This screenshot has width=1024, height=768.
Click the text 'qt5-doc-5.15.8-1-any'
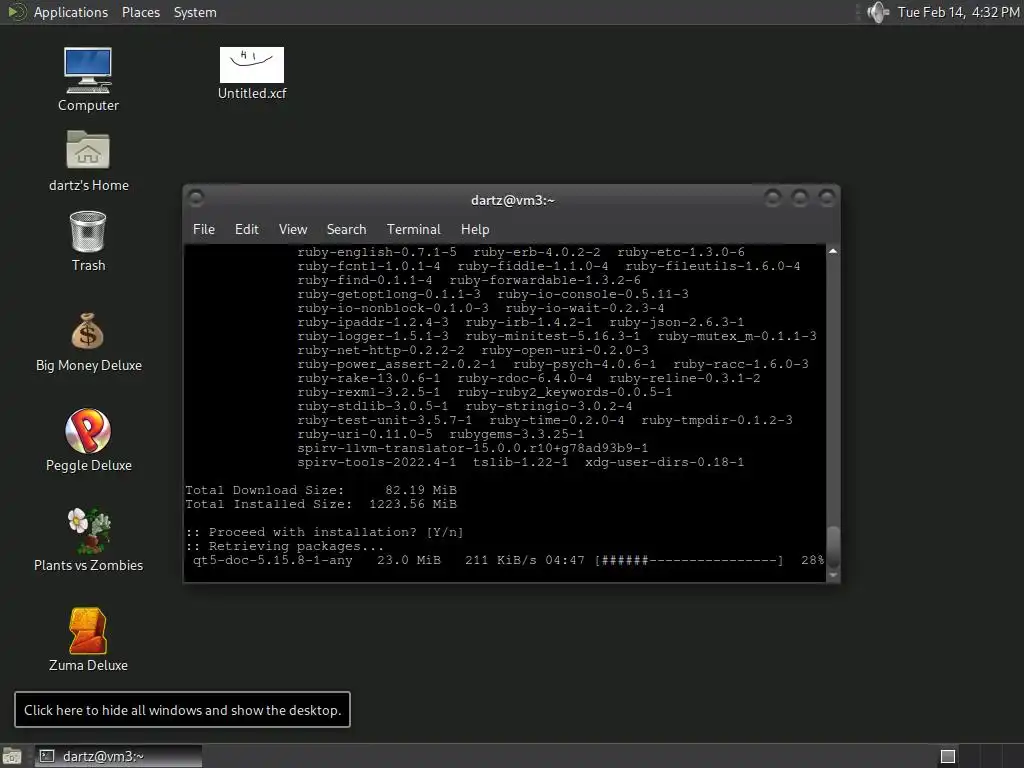point(272,560)
